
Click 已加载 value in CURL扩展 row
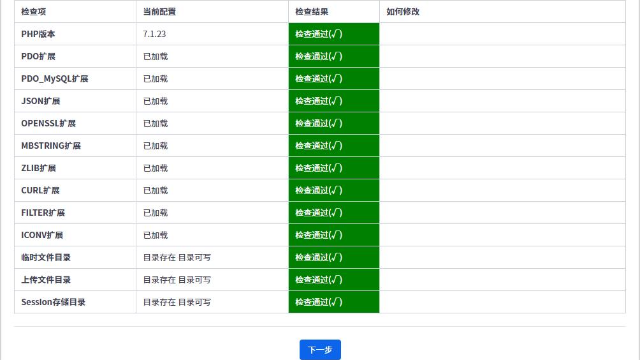(x=156, y=190)
